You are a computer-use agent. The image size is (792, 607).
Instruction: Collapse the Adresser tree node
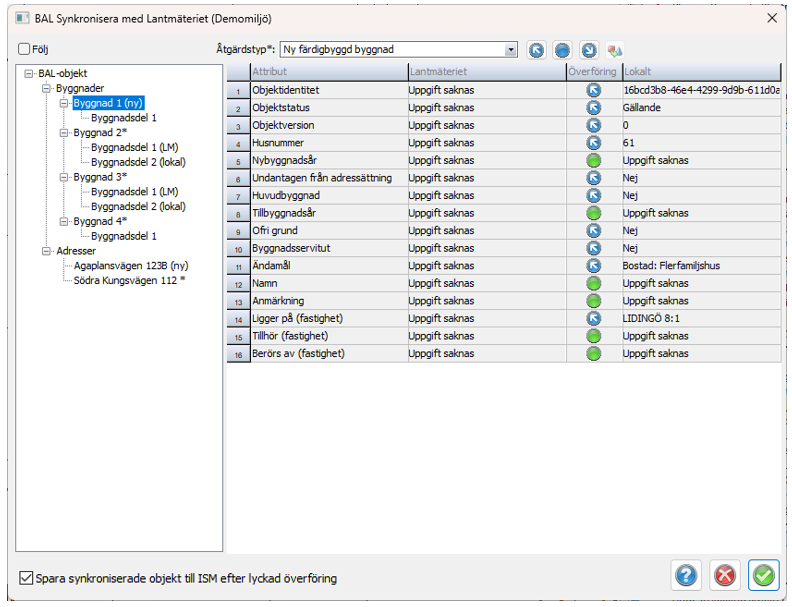click(46, 251)
